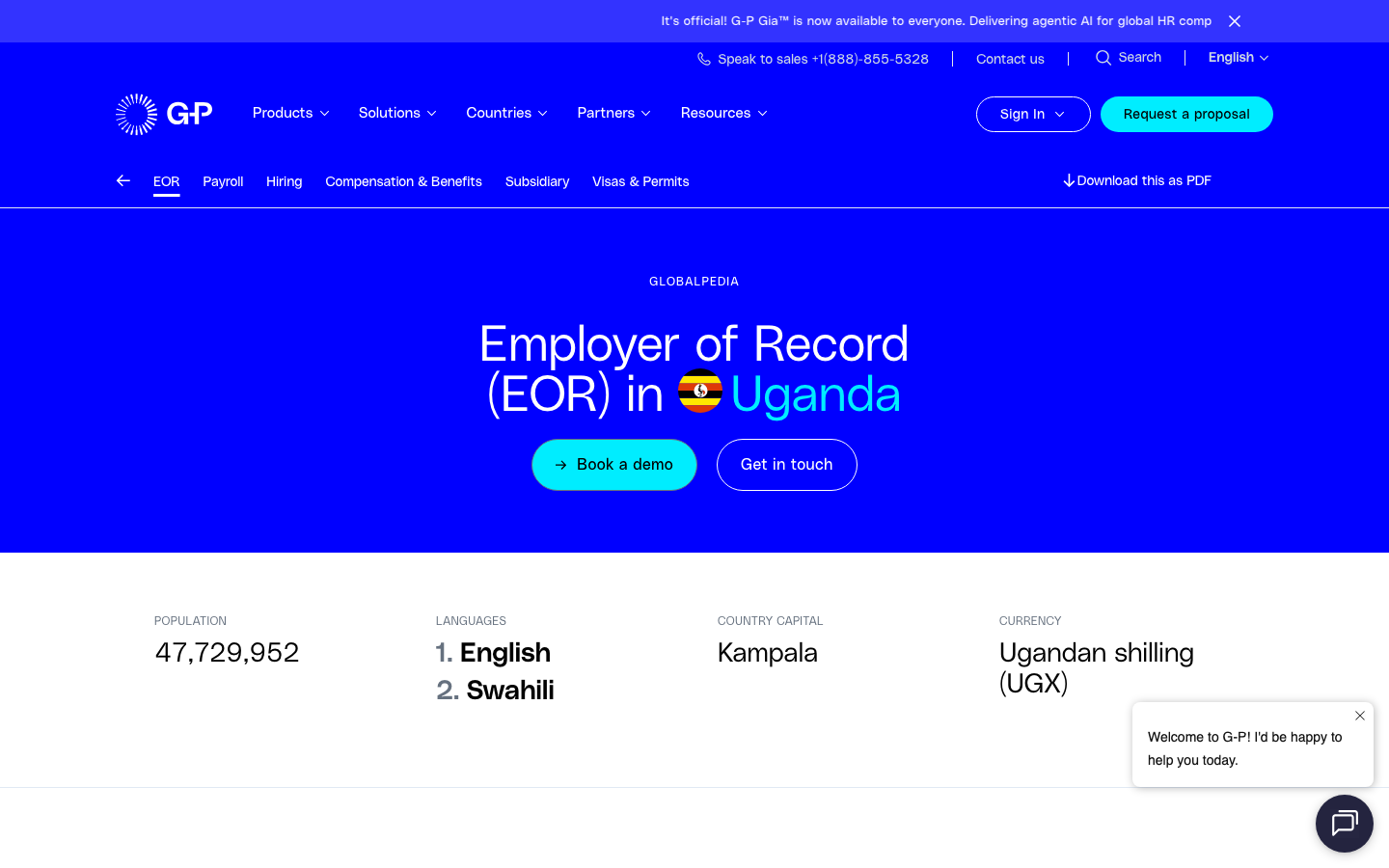Open the Sign In dropdown
Screen dimensions: 1389x868
tap(1033, 114)
